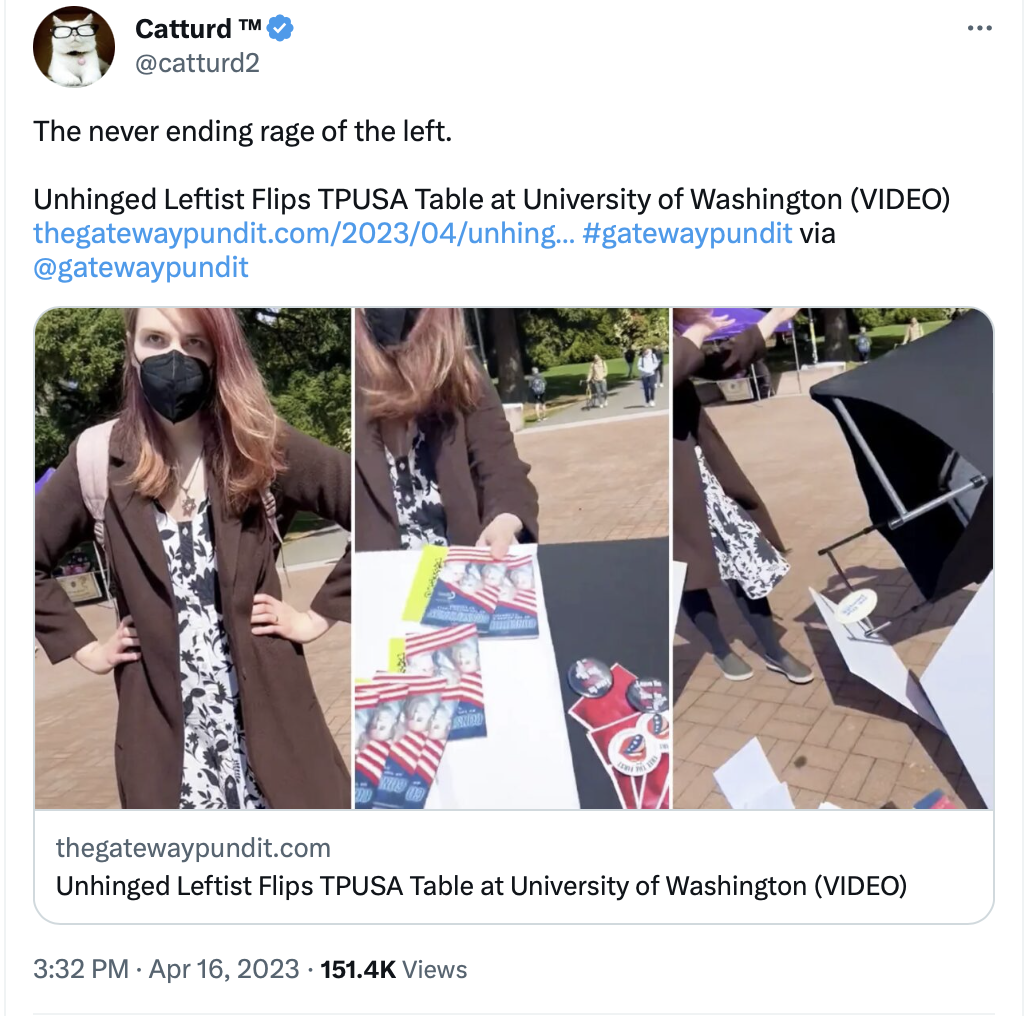The image size is (1026, 1016).
Task: Click the ™ symbol beside Catturd
Action: (x=249, y=25)
